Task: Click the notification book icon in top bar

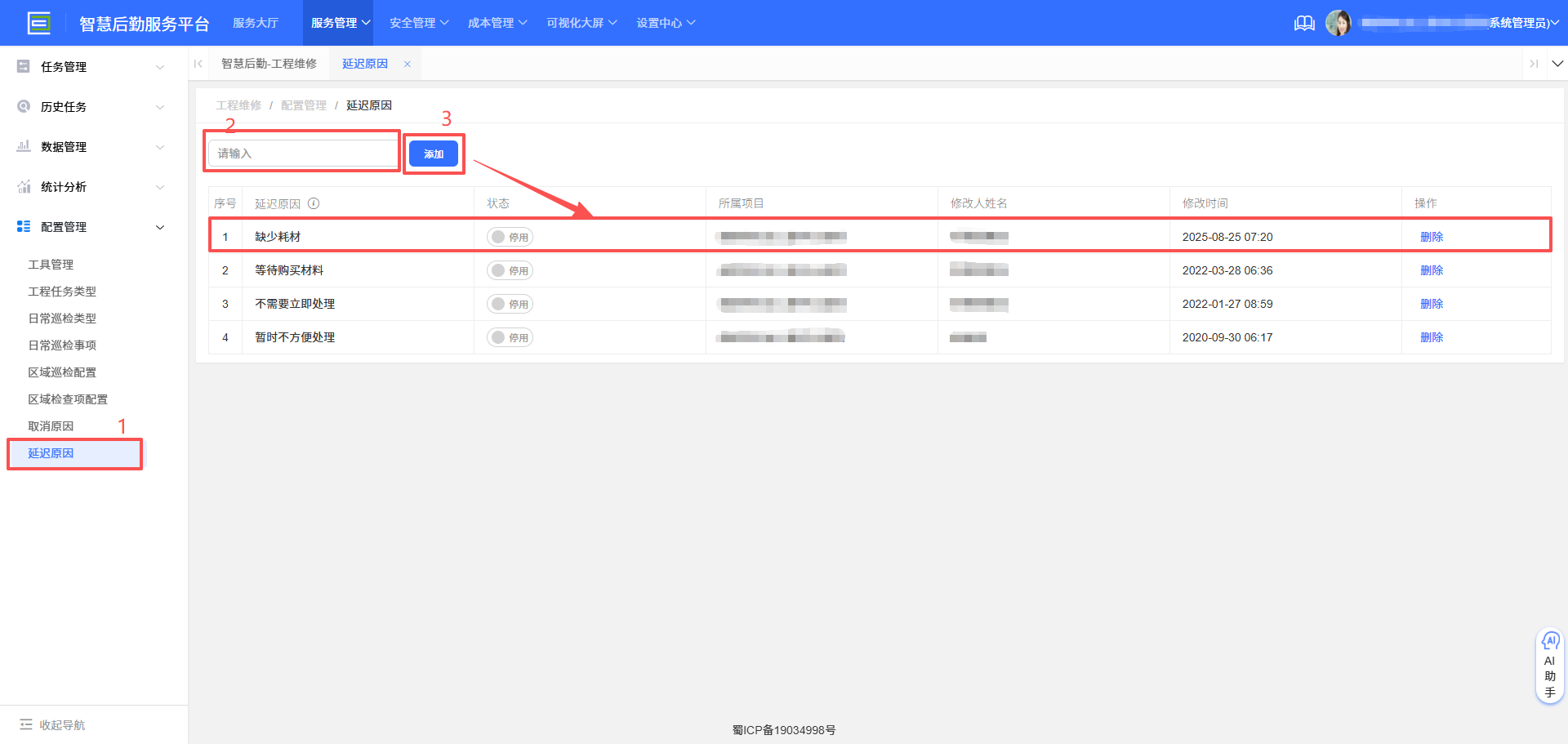Action: click(x=1304, y=23)
